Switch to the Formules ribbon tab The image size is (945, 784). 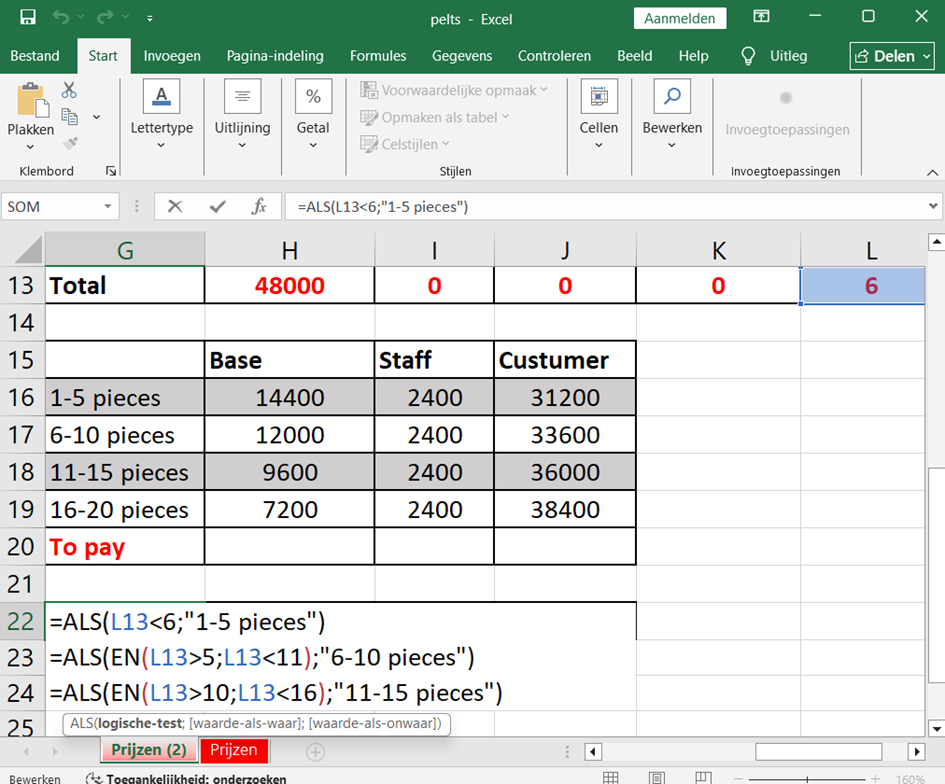click(x=378, y=56)
